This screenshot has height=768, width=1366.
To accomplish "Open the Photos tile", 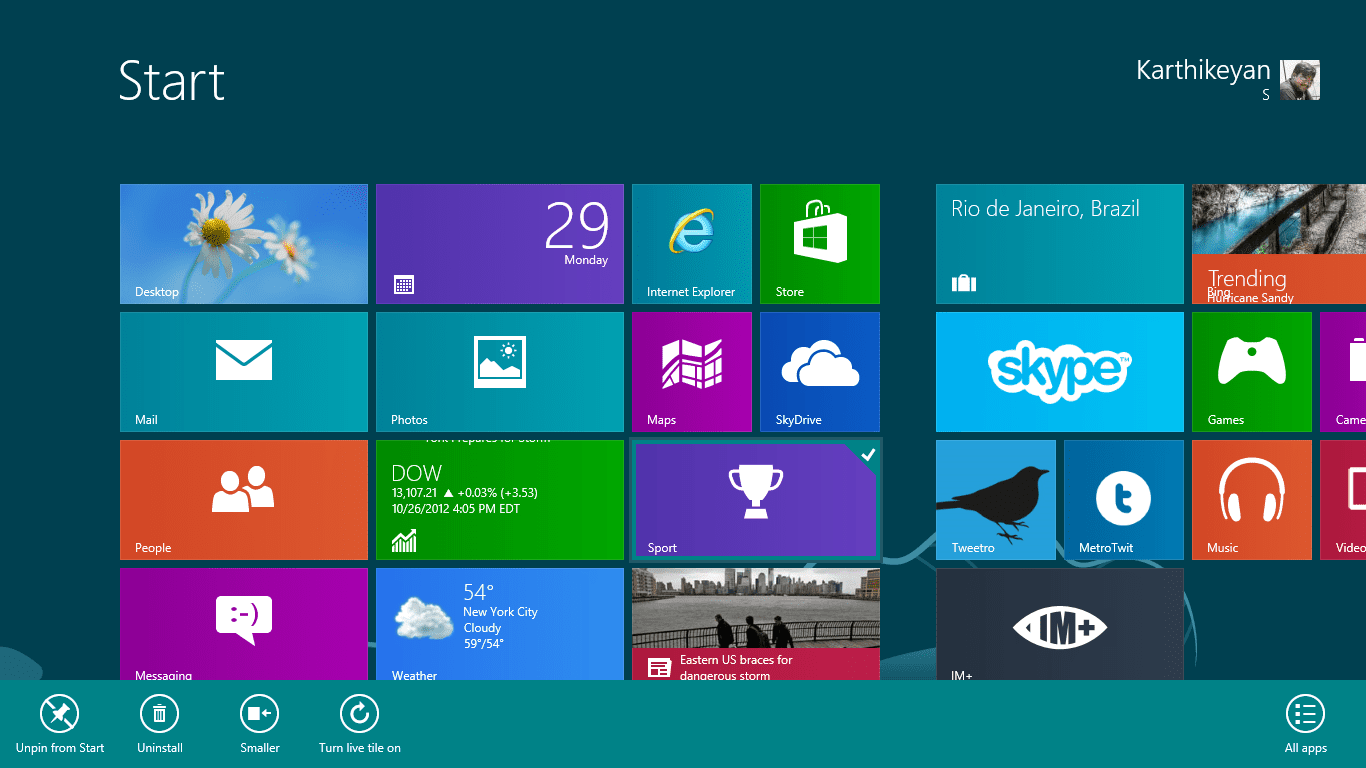I will (x=500, y=372).
